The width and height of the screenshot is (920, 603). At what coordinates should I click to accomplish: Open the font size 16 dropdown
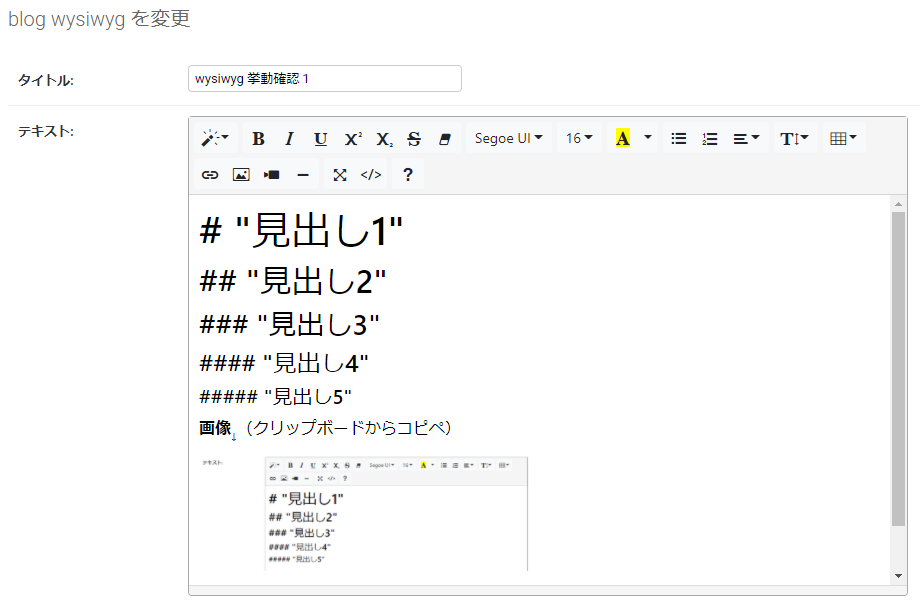tap(579, 138)
